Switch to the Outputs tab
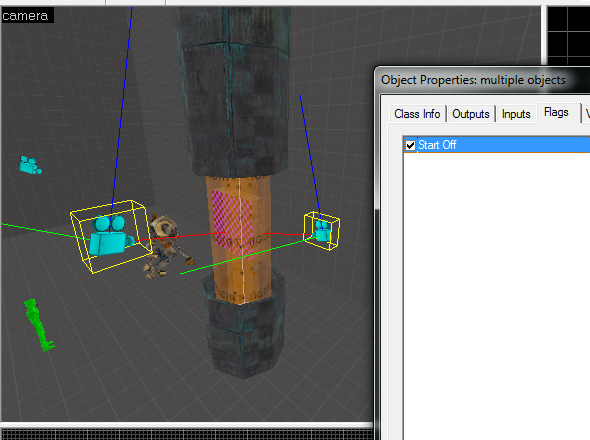 pyautogui.click(x=471, y=114)
